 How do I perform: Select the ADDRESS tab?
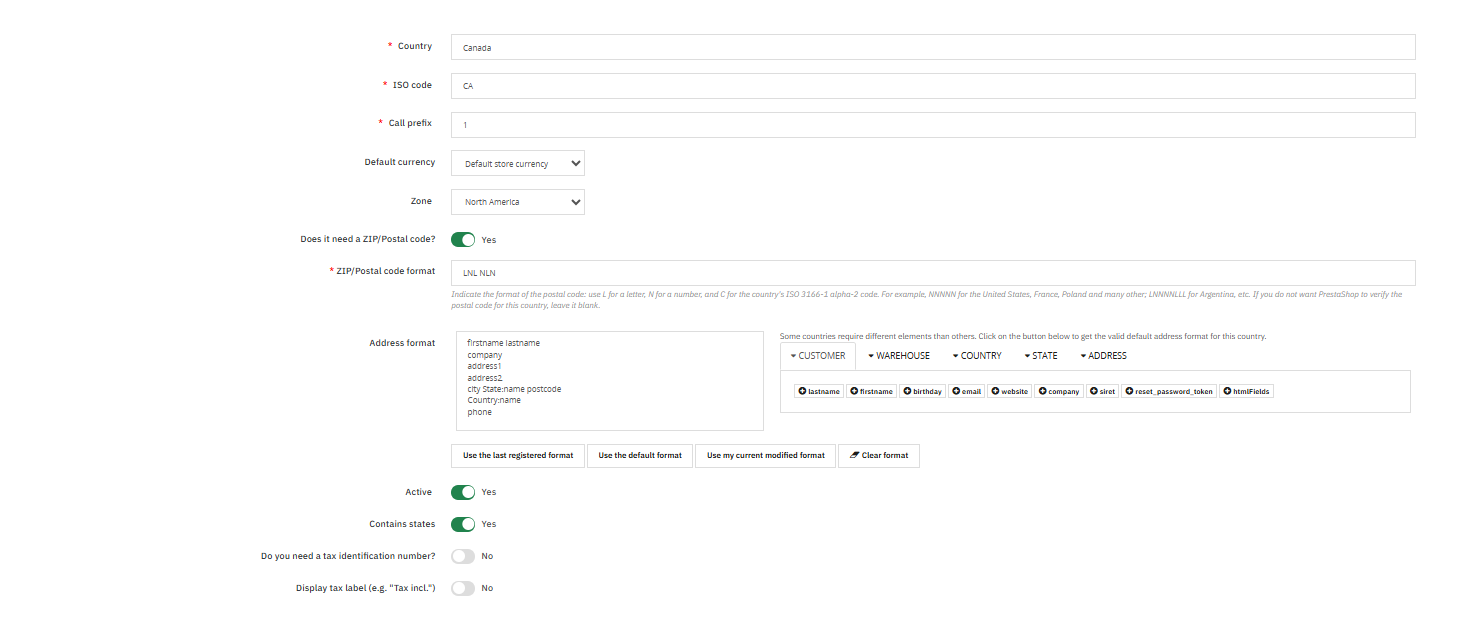[1103, 356]
